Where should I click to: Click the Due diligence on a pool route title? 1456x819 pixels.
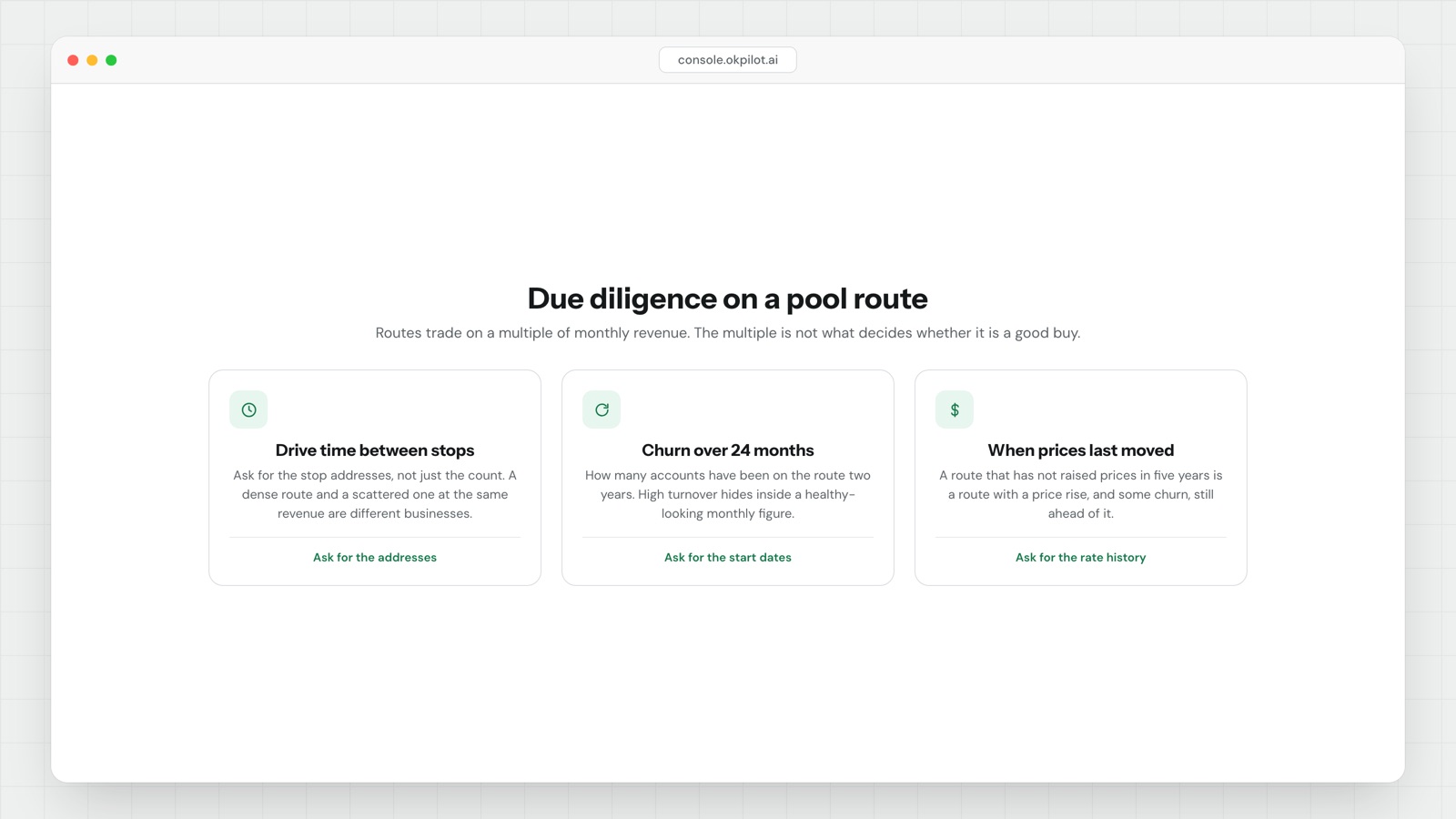click(728, 298)
